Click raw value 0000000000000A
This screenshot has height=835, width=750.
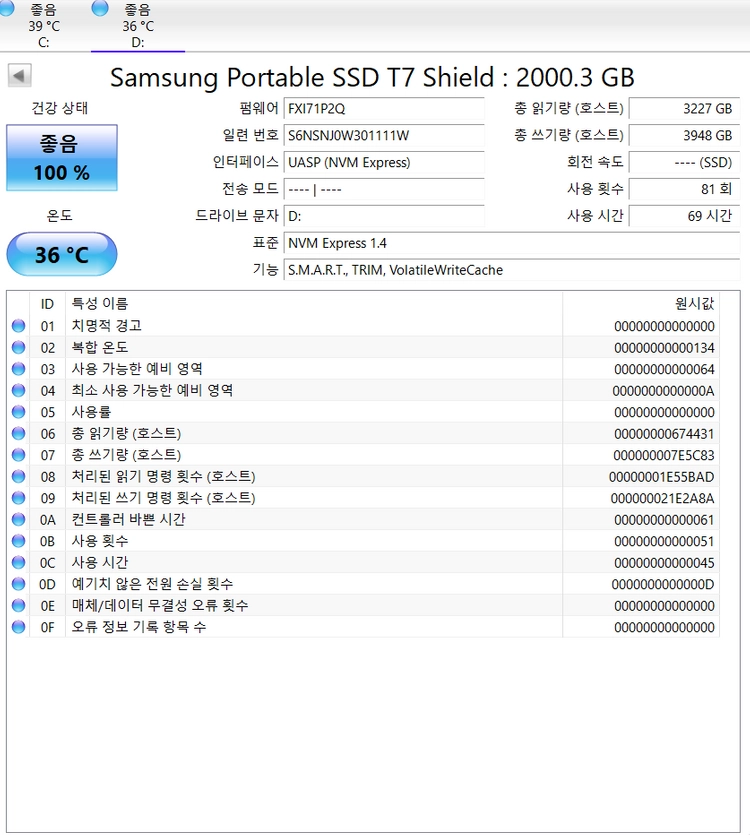[663, 391]
